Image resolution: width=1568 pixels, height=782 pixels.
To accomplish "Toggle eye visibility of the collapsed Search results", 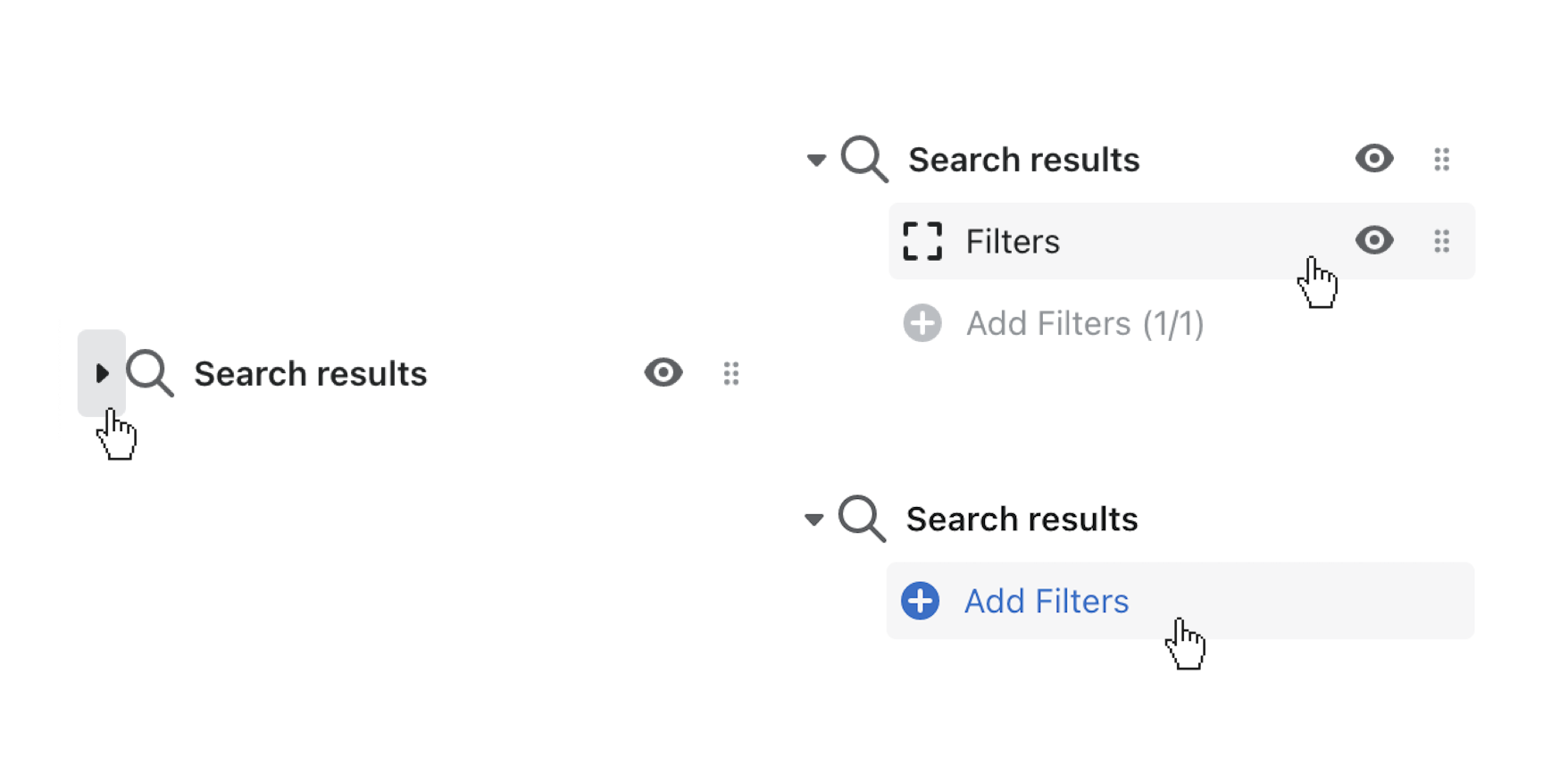I will click(x=663, y=372).
